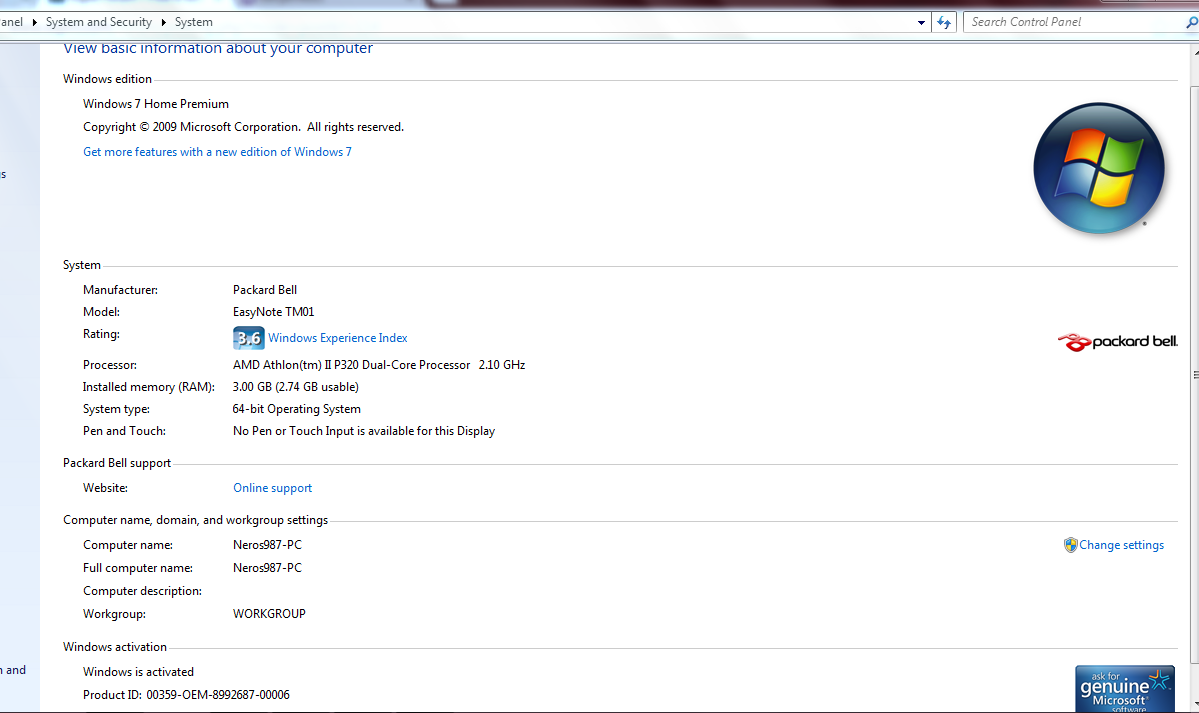1199x713 pixels.
Task: Focus the Search Control Panel field
Action: 1074,22
